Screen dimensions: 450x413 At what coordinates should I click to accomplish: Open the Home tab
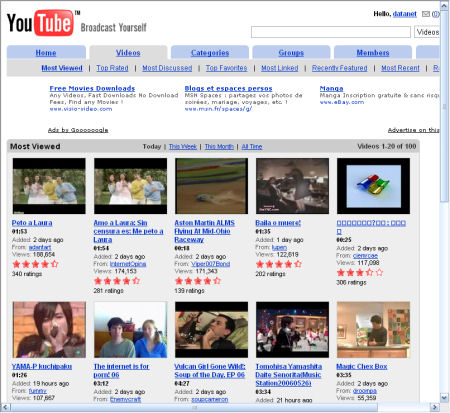tap(46, 53)
